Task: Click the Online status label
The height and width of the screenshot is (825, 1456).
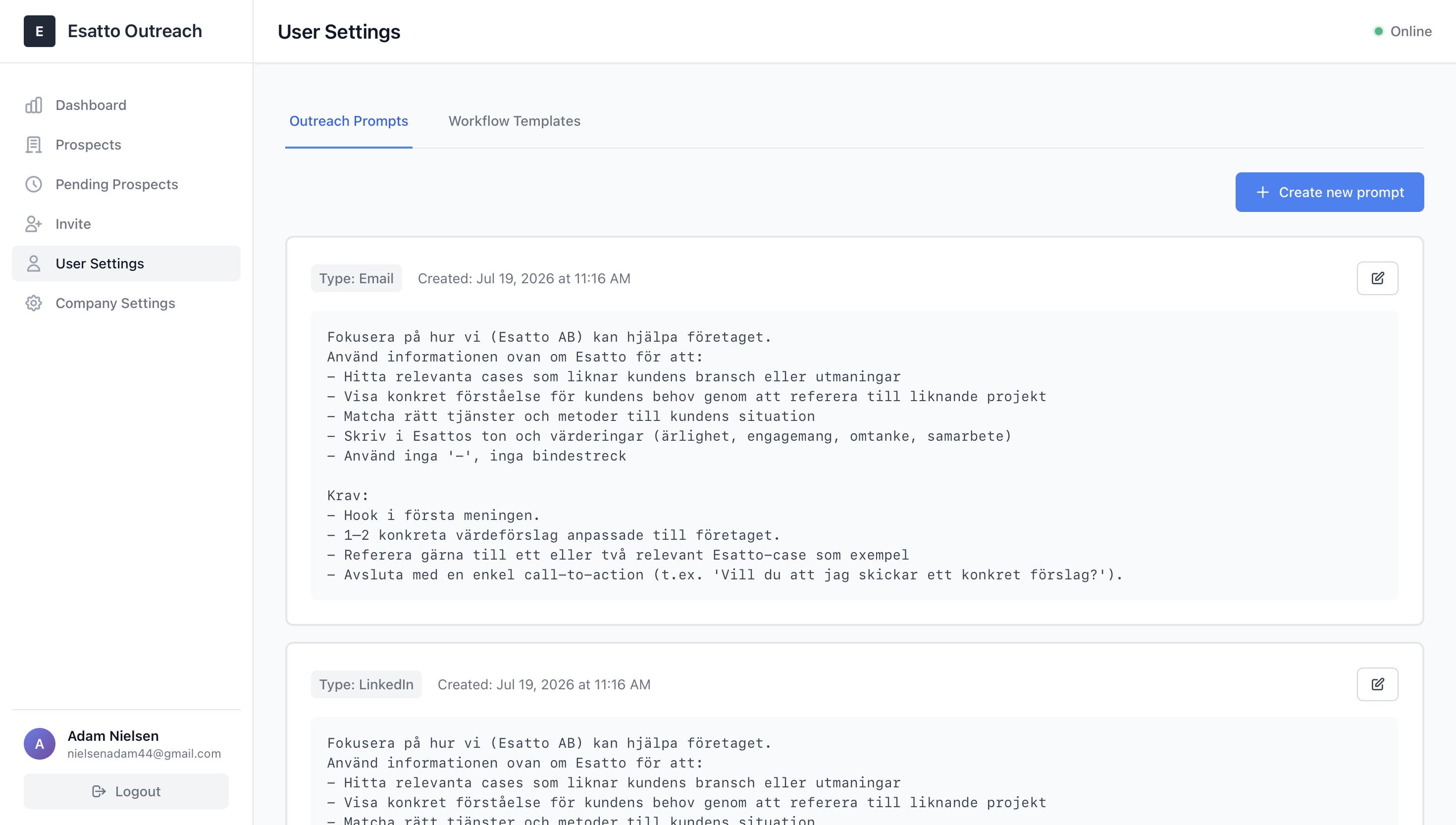Action: (x=1410, y=31)
